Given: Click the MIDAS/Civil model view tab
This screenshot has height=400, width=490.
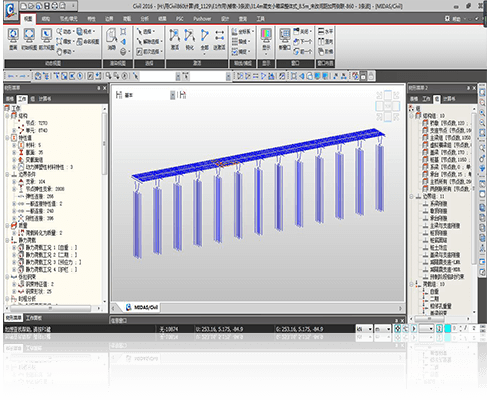Looking at the screenshot, I should (142, 307).
